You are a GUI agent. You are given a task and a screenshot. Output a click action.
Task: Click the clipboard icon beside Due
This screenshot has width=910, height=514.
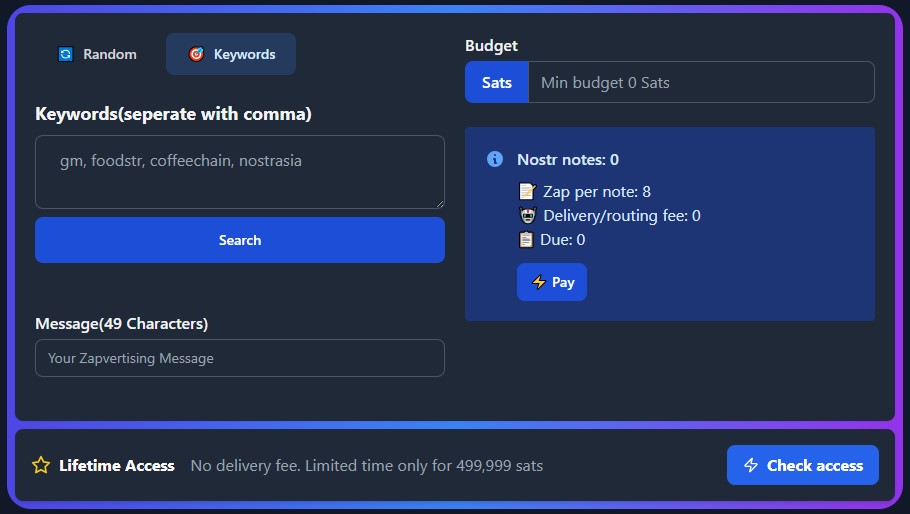click(x=527, y=239)
